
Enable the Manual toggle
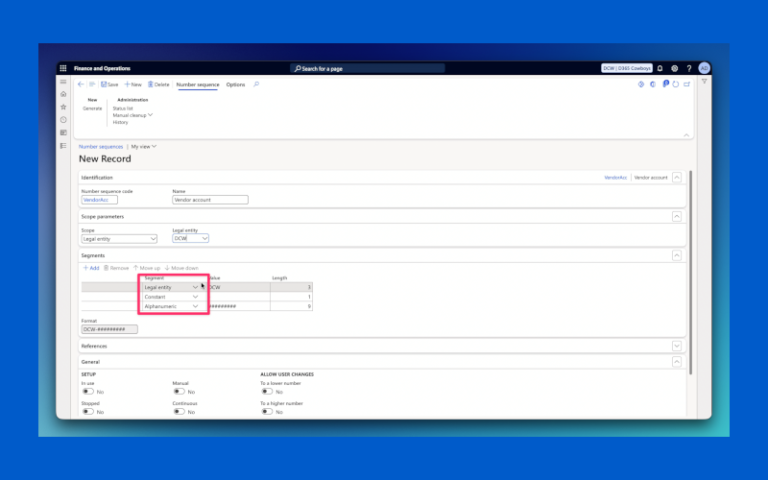pyautogui.click(x=179, y=391)
